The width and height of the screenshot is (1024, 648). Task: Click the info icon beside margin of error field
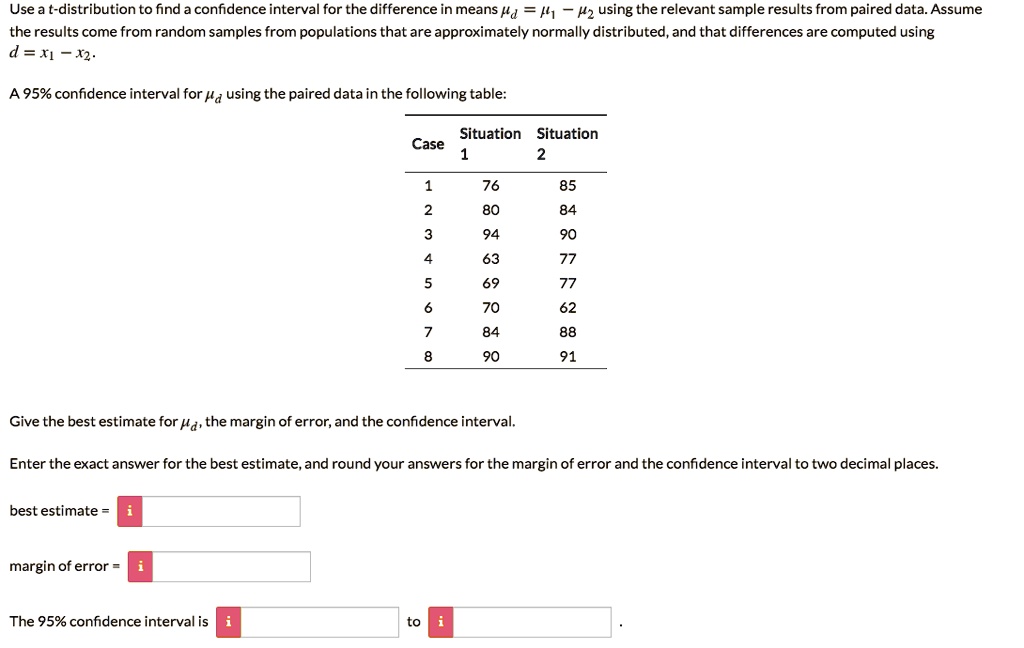click(140, 566)
